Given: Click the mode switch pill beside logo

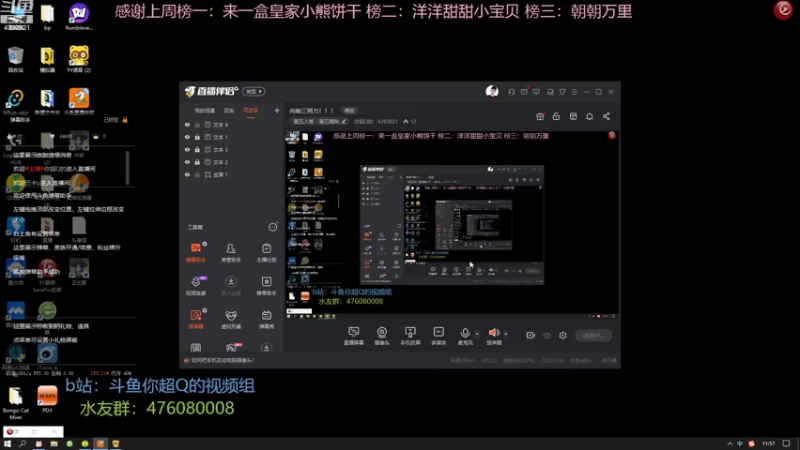Looking at the screenshot, I should 254,91.
